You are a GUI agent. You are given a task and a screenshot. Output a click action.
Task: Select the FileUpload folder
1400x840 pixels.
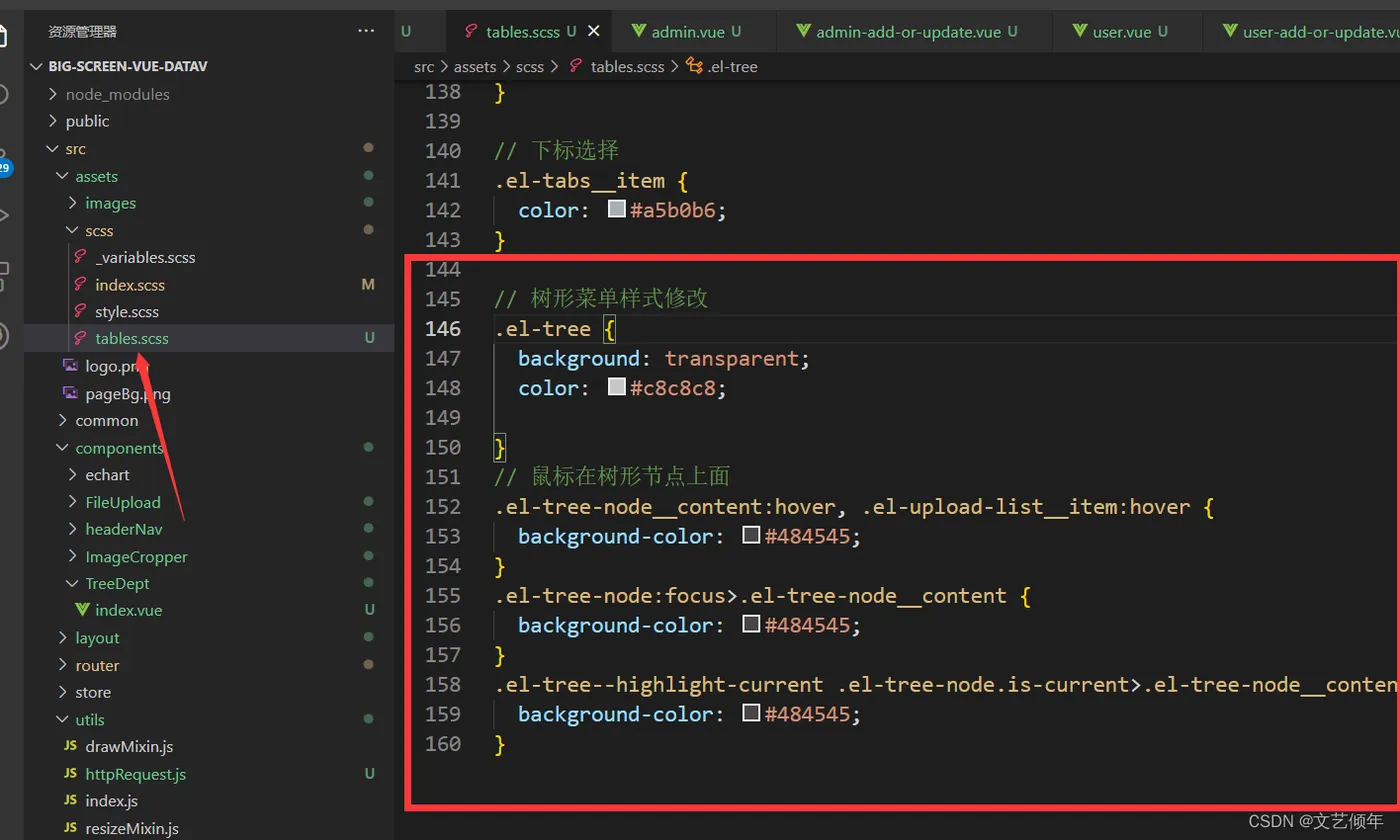point(123,502)
